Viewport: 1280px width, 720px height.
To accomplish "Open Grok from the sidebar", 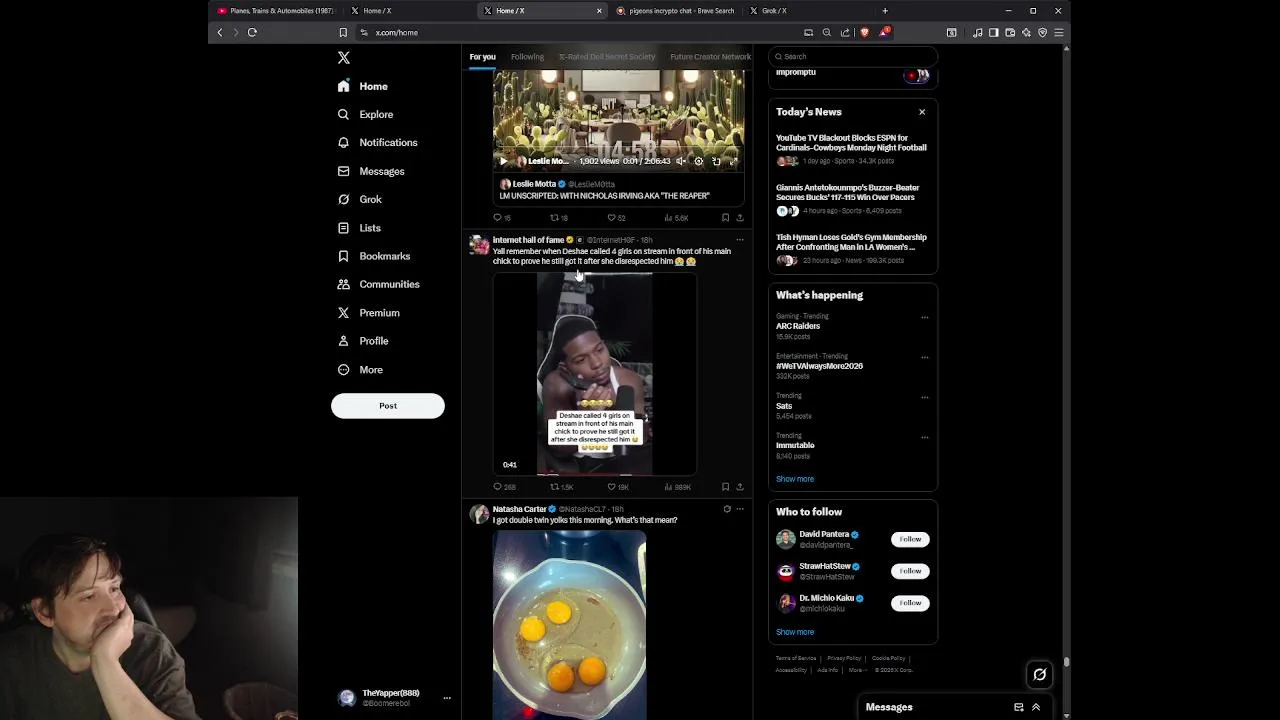I will (x=360, y=199).
